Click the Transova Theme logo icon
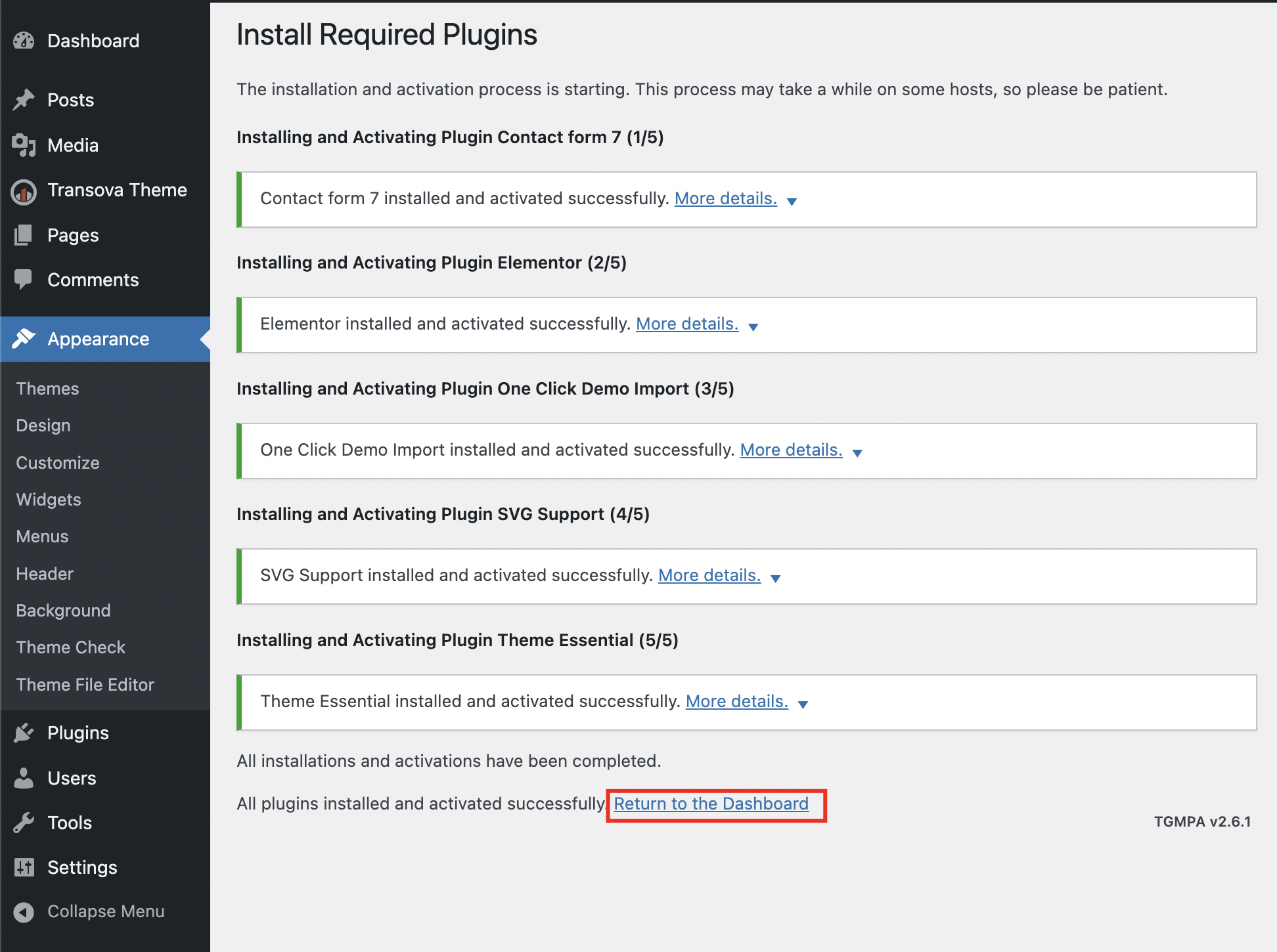Image resolution: width=1277 pixels, height=952 pixels. pos(24,191)
